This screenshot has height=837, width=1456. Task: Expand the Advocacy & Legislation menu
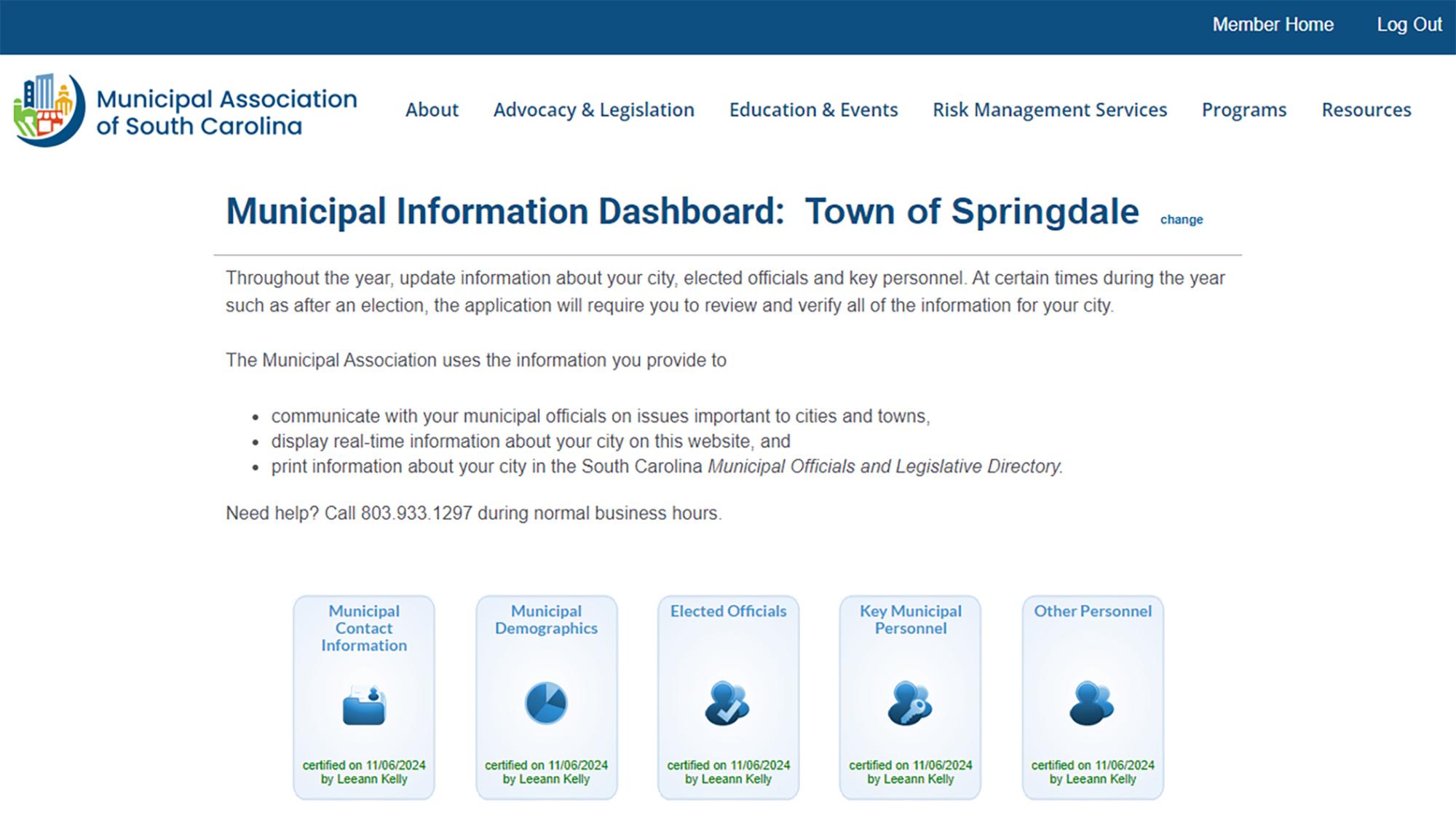[x=593, y=110]
